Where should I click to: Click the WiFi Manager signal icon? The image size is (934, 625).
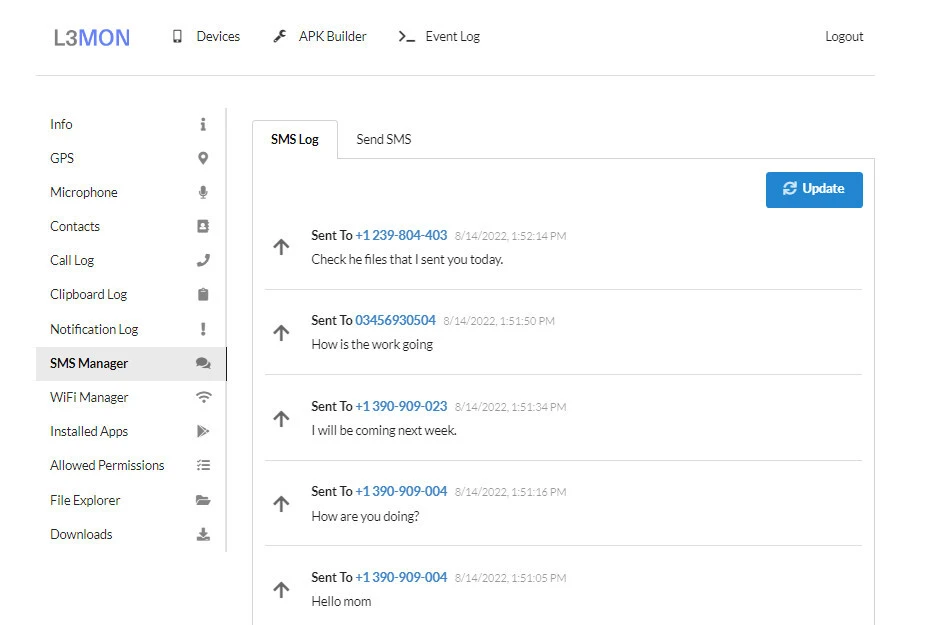tap(203, 397)
